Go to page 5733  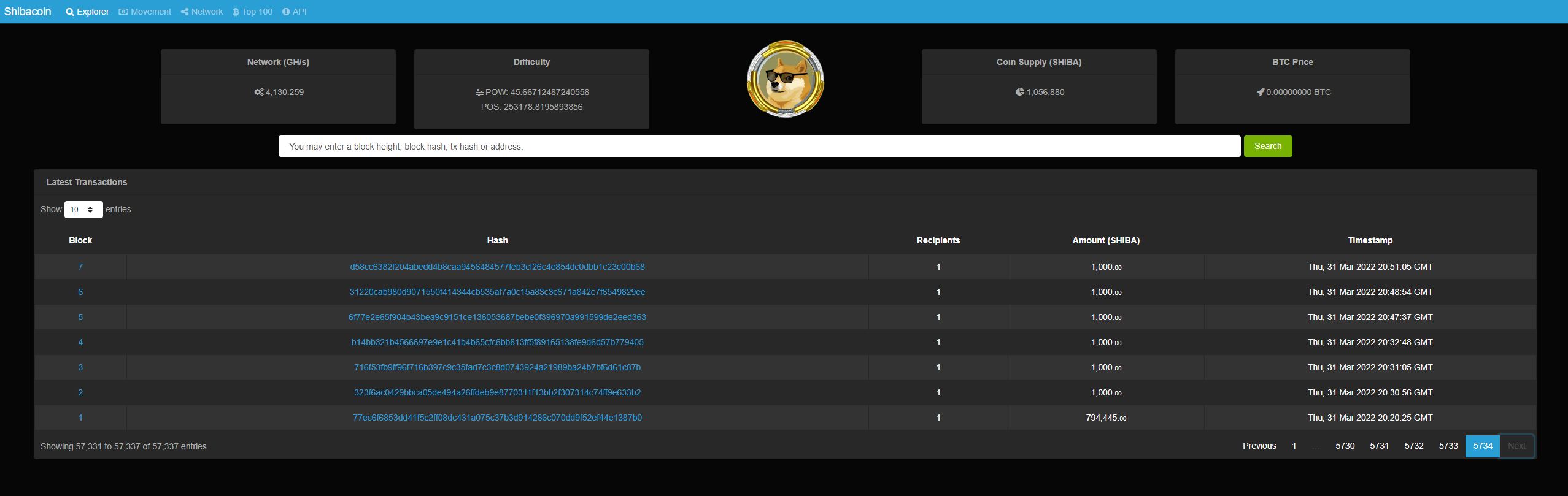(1448, 446)
